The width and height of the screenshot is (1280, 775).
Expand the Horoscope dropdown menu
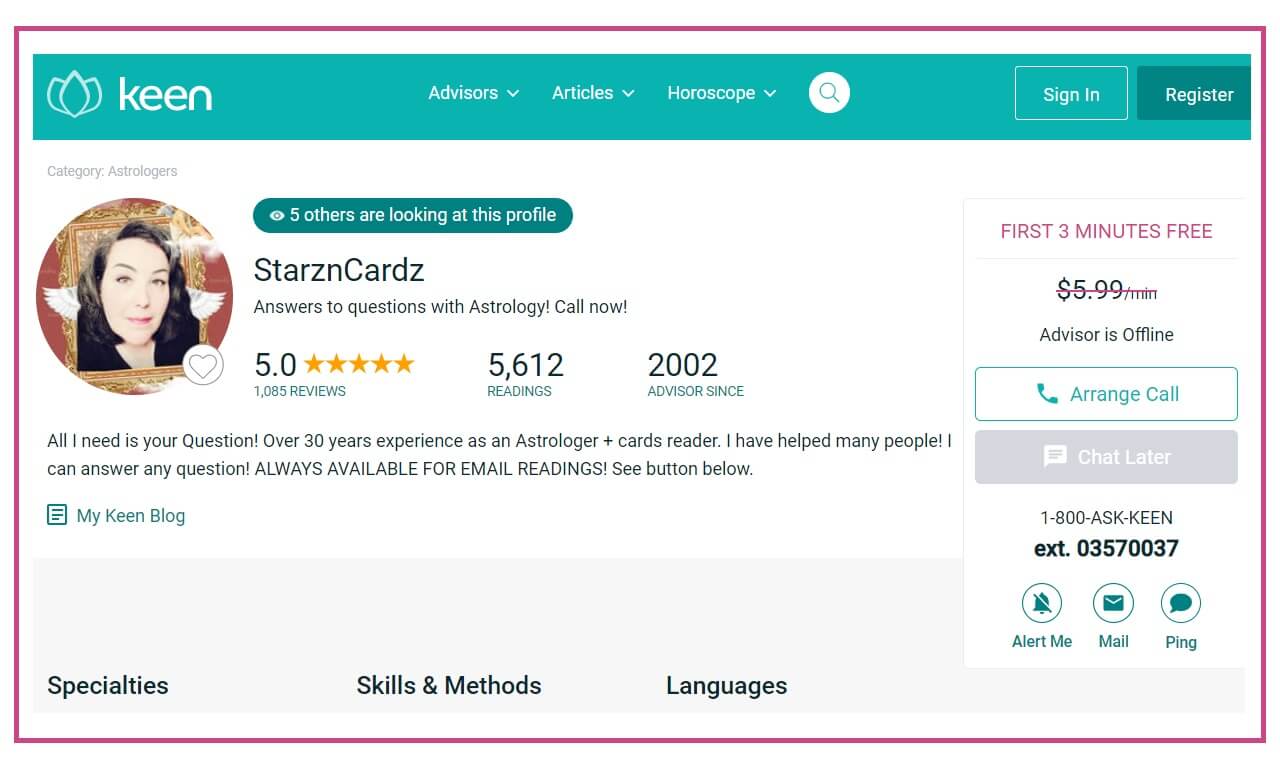point(721,93)
